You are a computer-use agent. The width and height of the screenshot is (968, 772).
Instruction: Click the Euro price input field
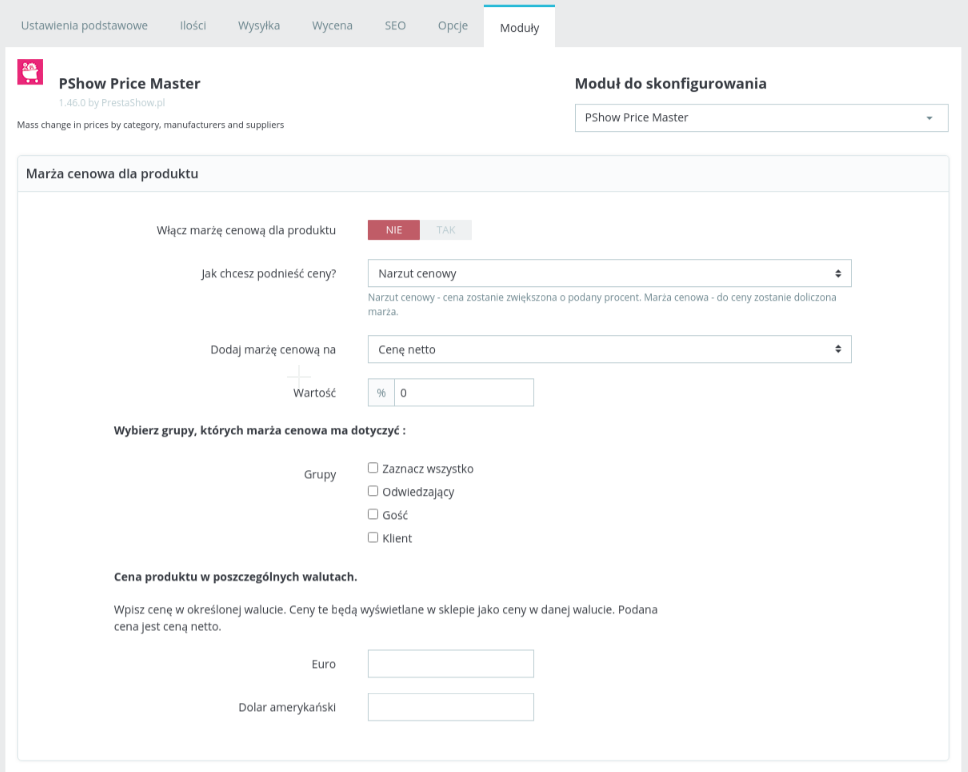pyautogui.click(x=451, y=664)
